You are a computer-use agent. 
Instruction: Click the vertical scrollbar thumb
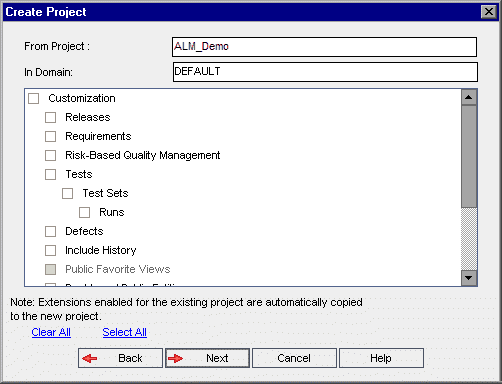pyautogui.click(x=469, y=157)
